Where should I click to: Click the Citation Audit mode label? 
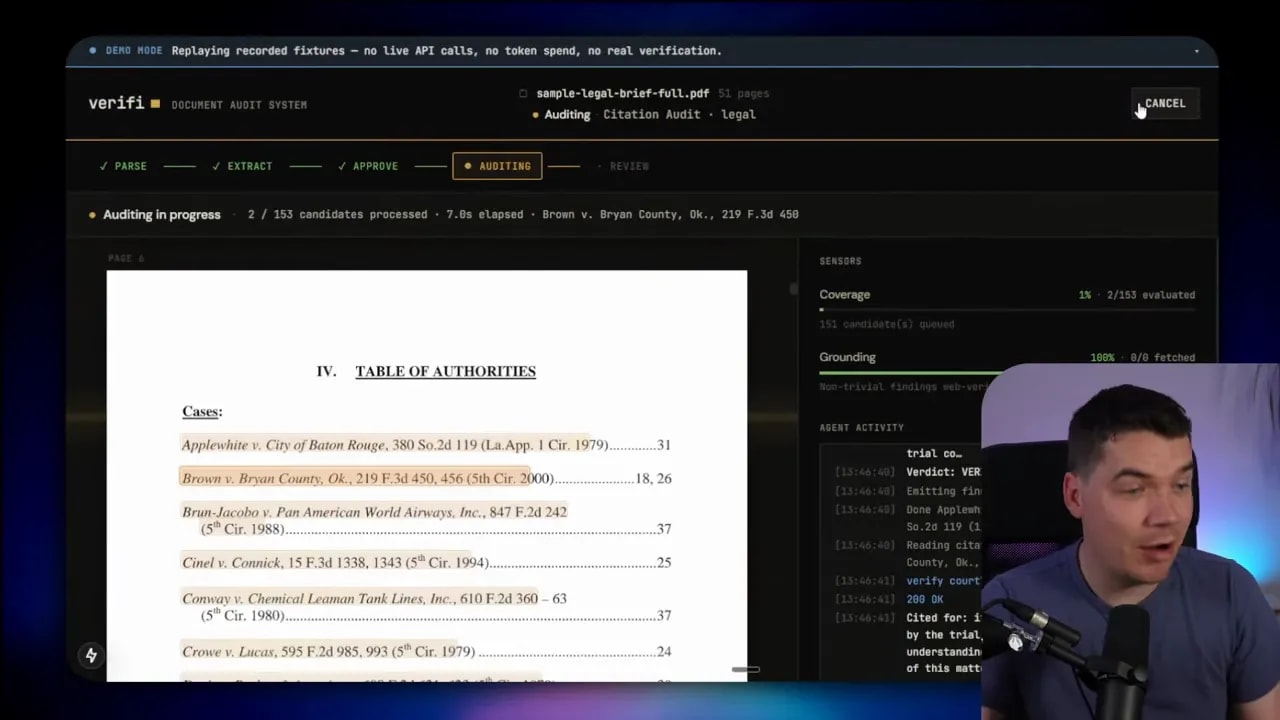pyautogui.click(x=652, y=114)
